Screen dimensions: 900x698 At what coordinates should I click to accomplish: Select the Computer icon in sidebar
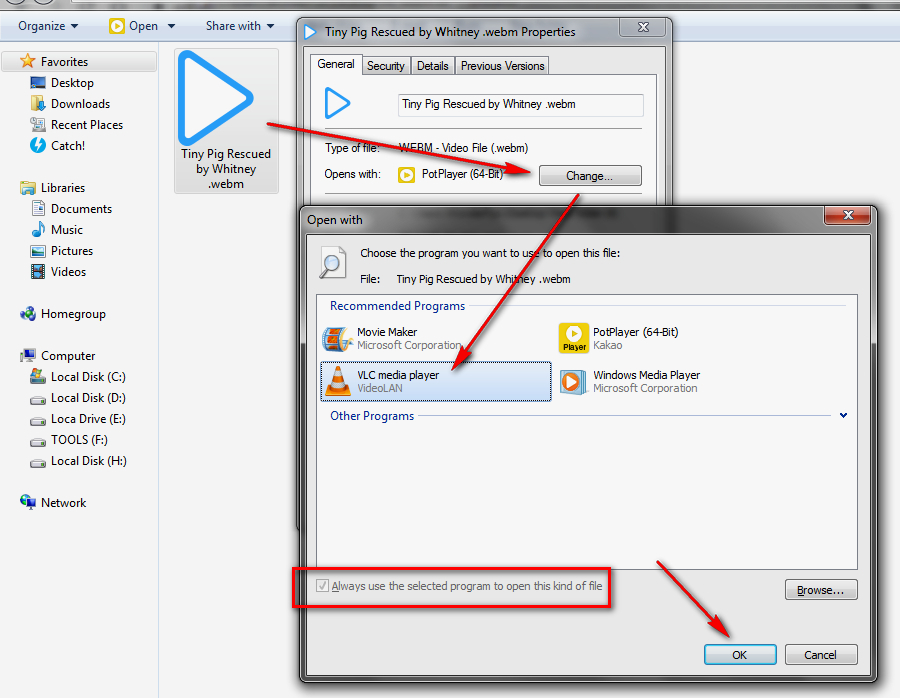pos(28,355)
